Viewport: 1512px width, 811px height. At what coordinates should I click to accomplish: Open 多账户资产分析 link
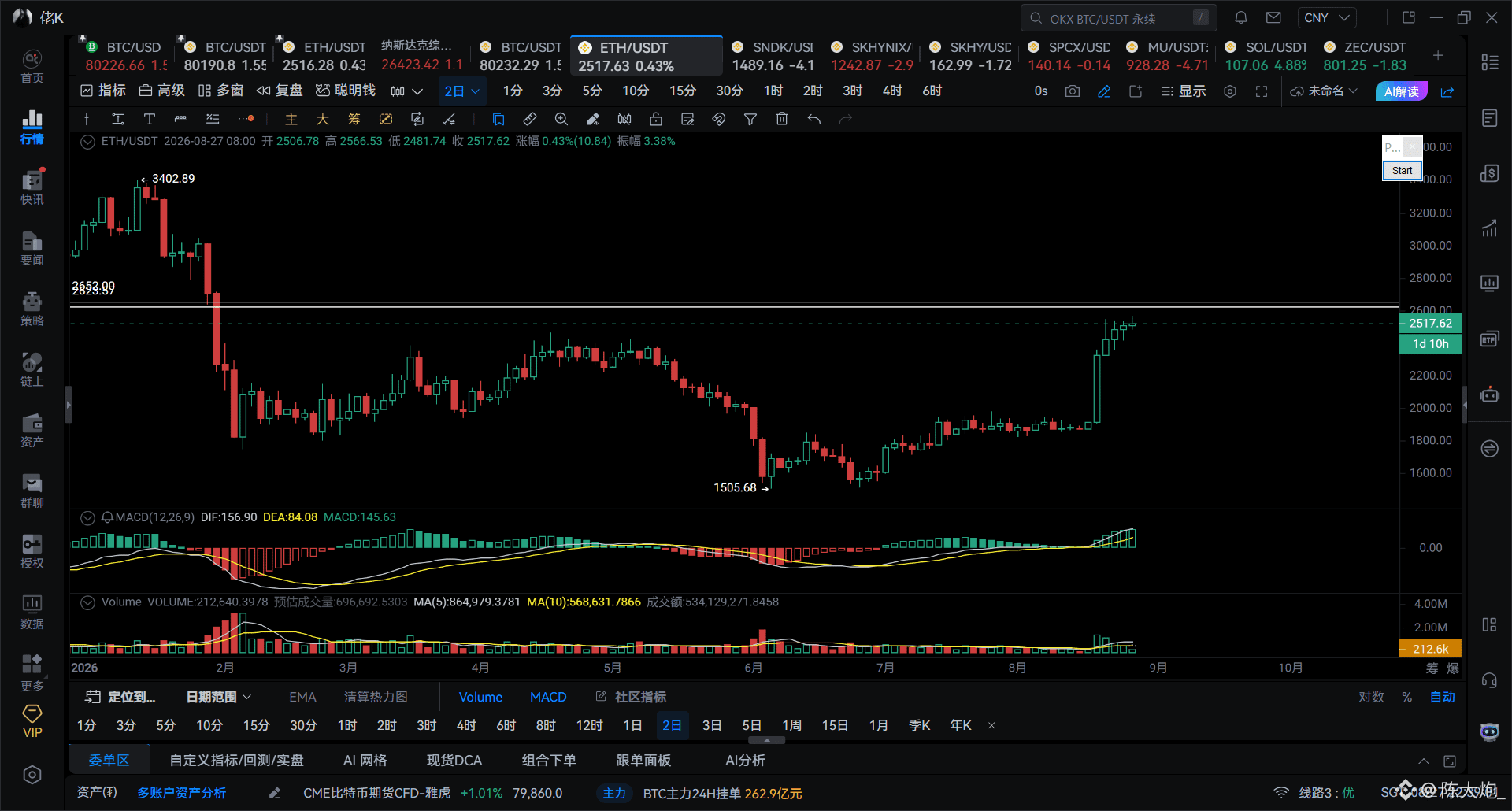click(x=182, y=793)
